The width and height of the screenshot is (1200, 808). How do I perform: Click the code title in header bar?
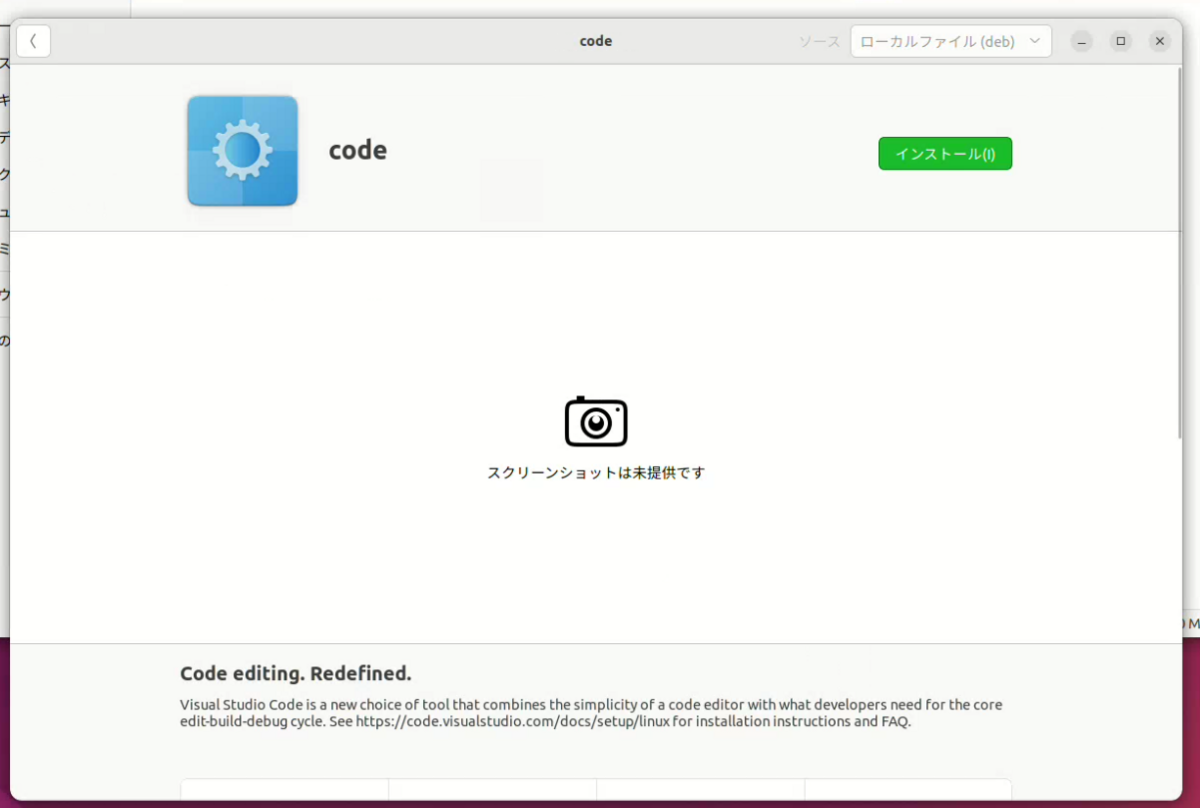[596, 41]
